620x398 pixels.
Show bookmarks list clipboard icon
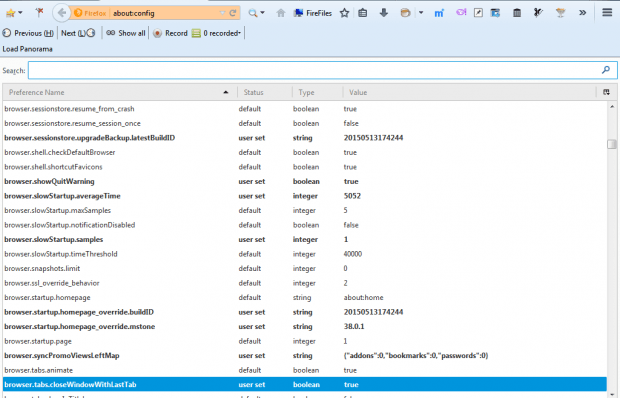(363, 13)
